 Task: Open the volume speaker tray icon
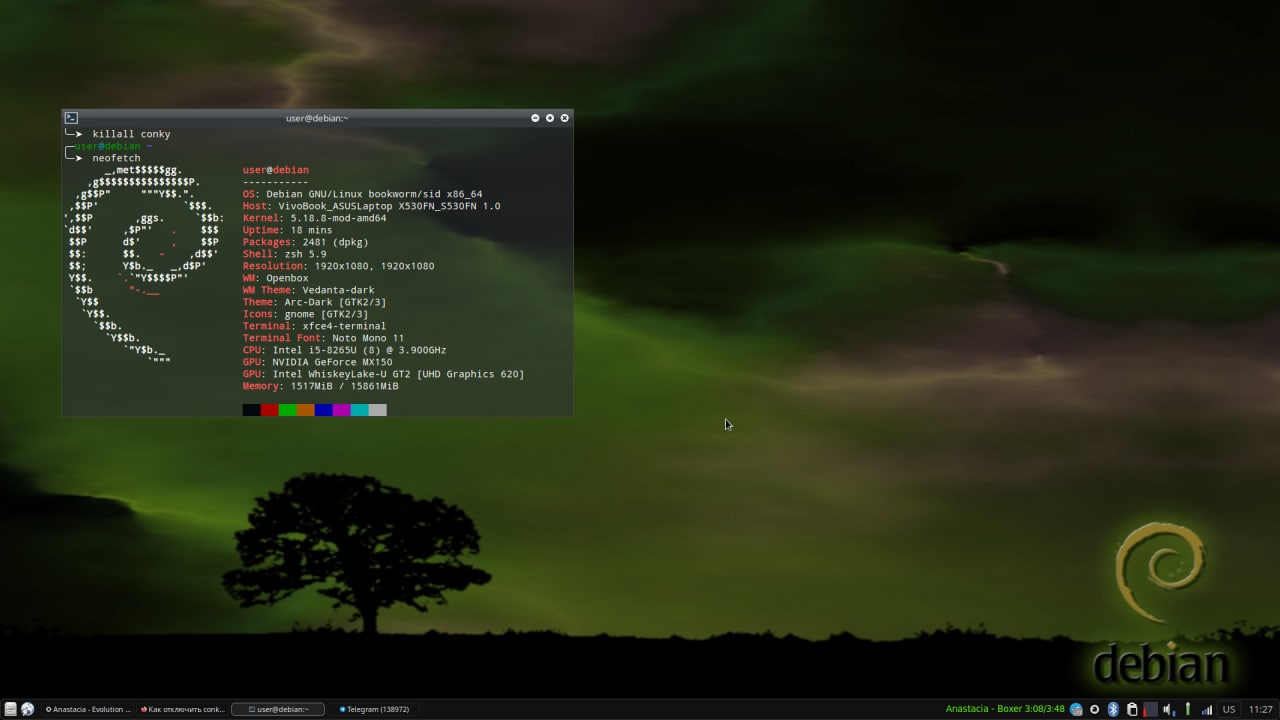pos(1168,709)
